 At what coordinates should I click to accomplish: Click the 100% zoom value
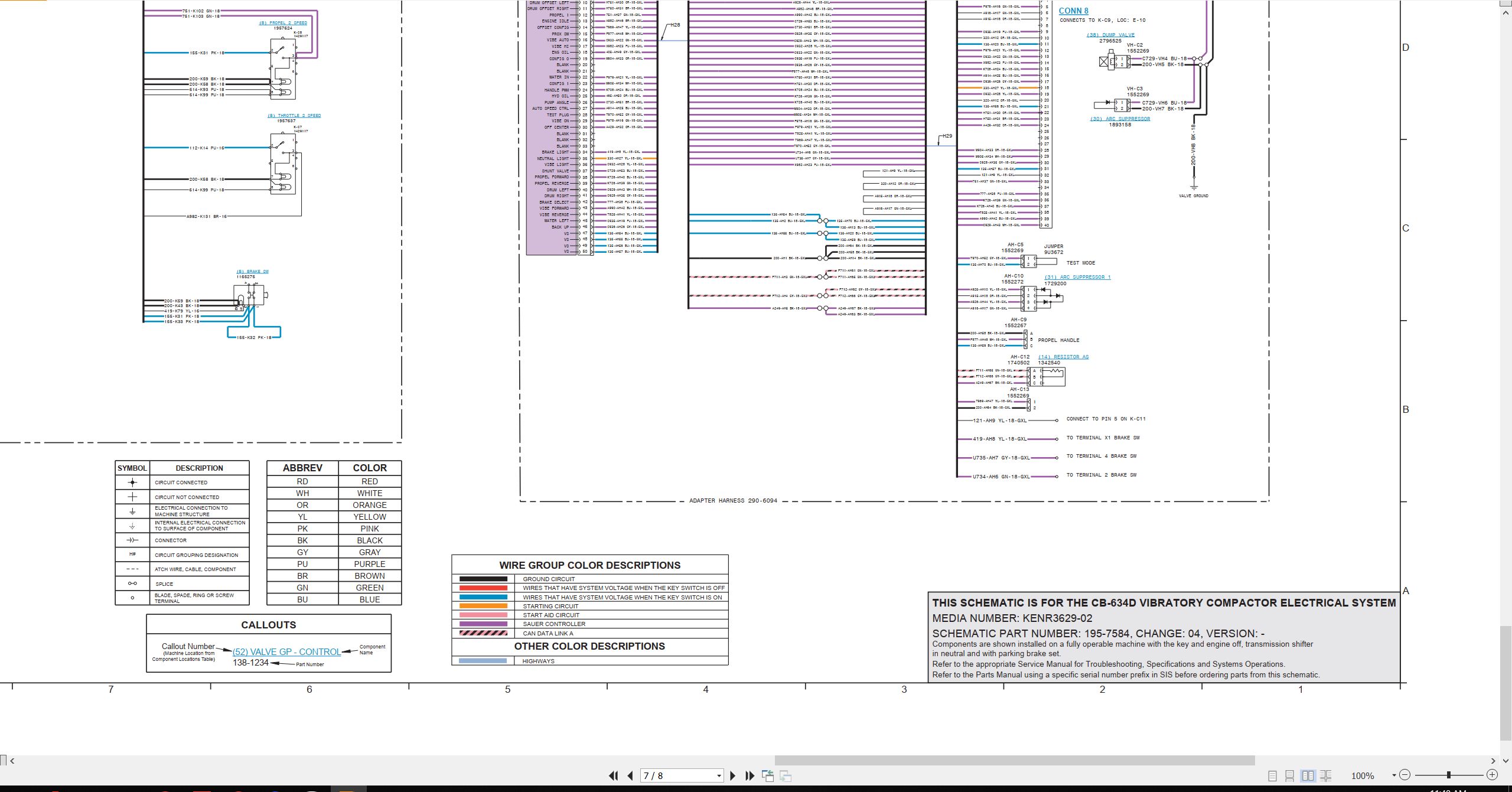[x=1362, y=776]
